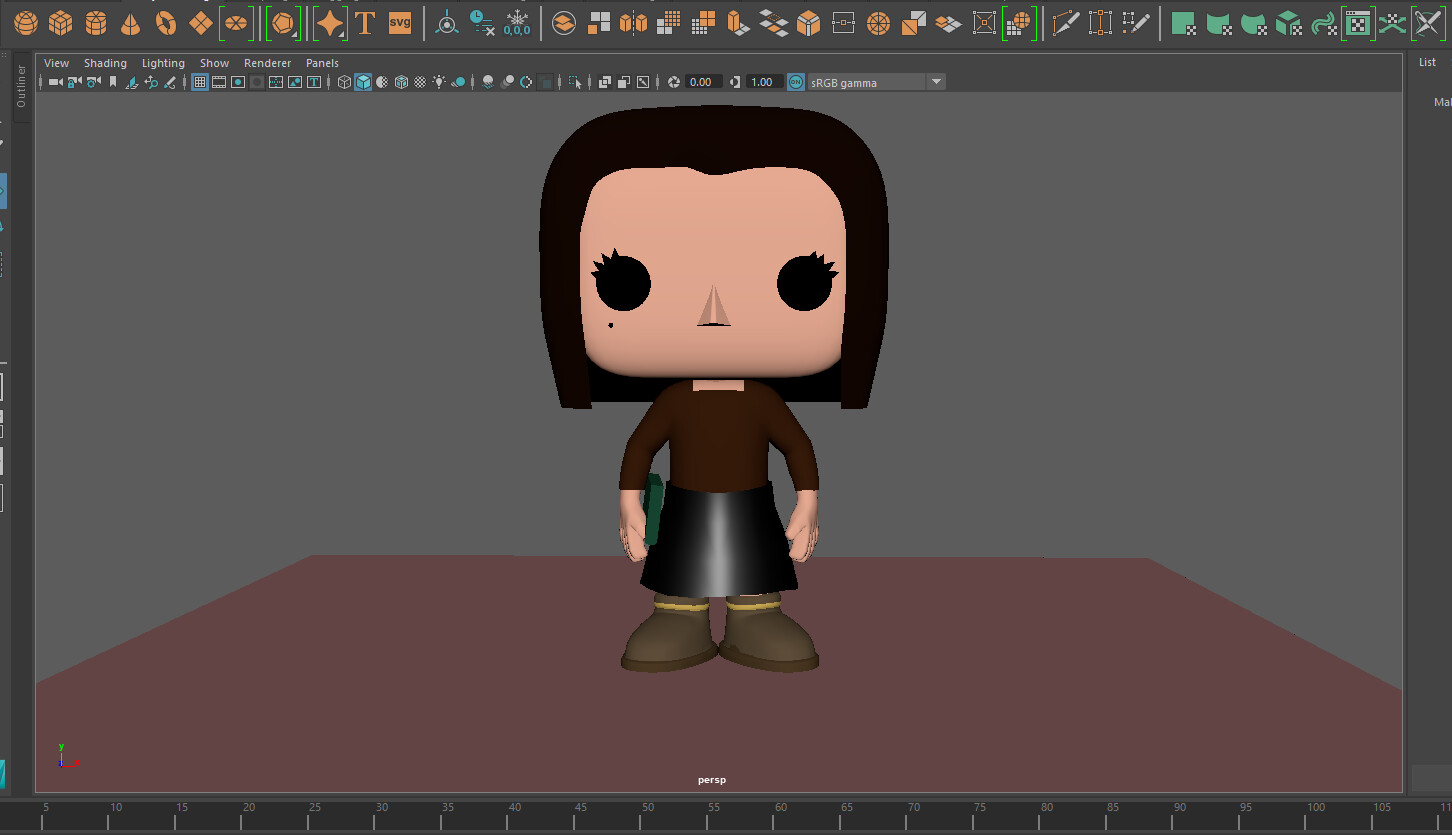
Task: Toggle the viewport grid display
Action: pyautogui.click(x=200, y=82)
